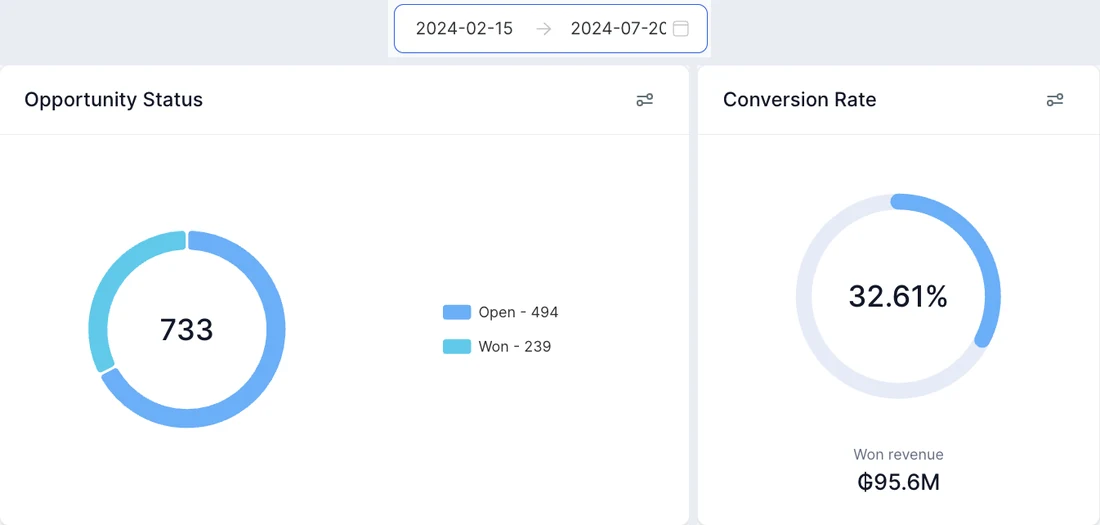Select the Conversion Rate card title
The height and width of the screenshot is (525, 1100).
point(800,100)
